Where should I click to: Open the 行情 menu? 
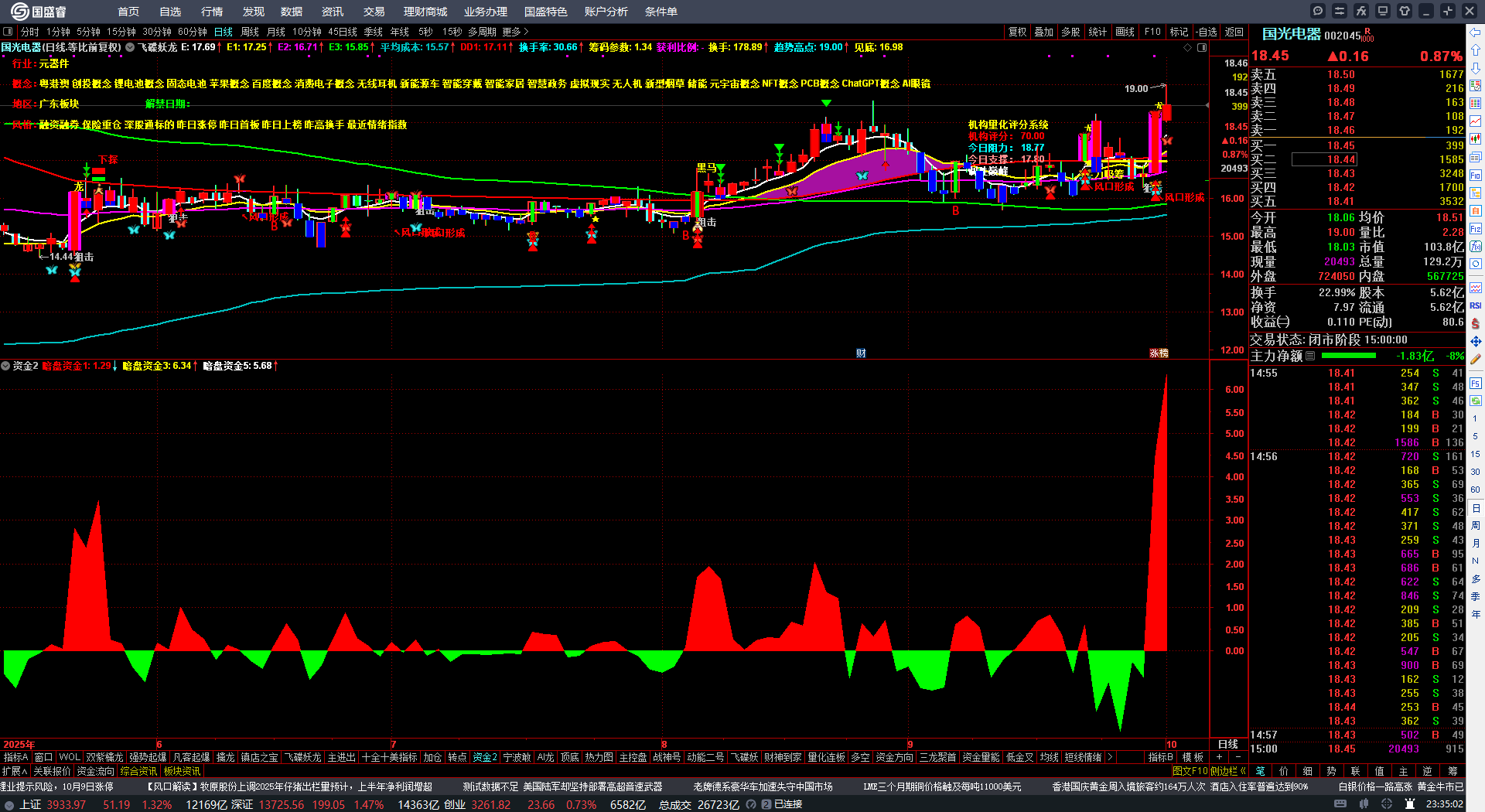coord(212,12)
